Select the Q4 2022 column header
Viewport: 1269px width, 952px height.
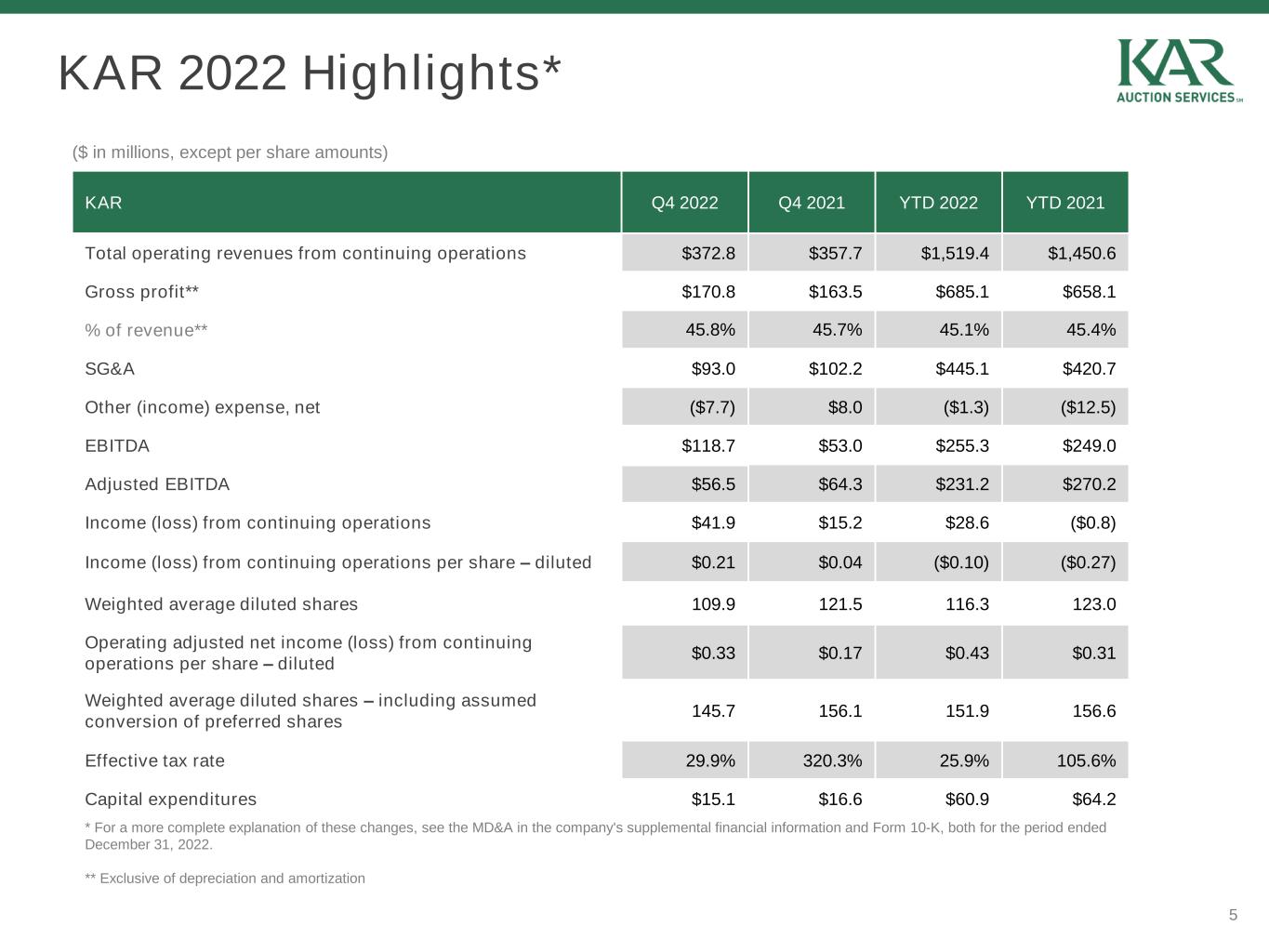click(x=684, y=203)
